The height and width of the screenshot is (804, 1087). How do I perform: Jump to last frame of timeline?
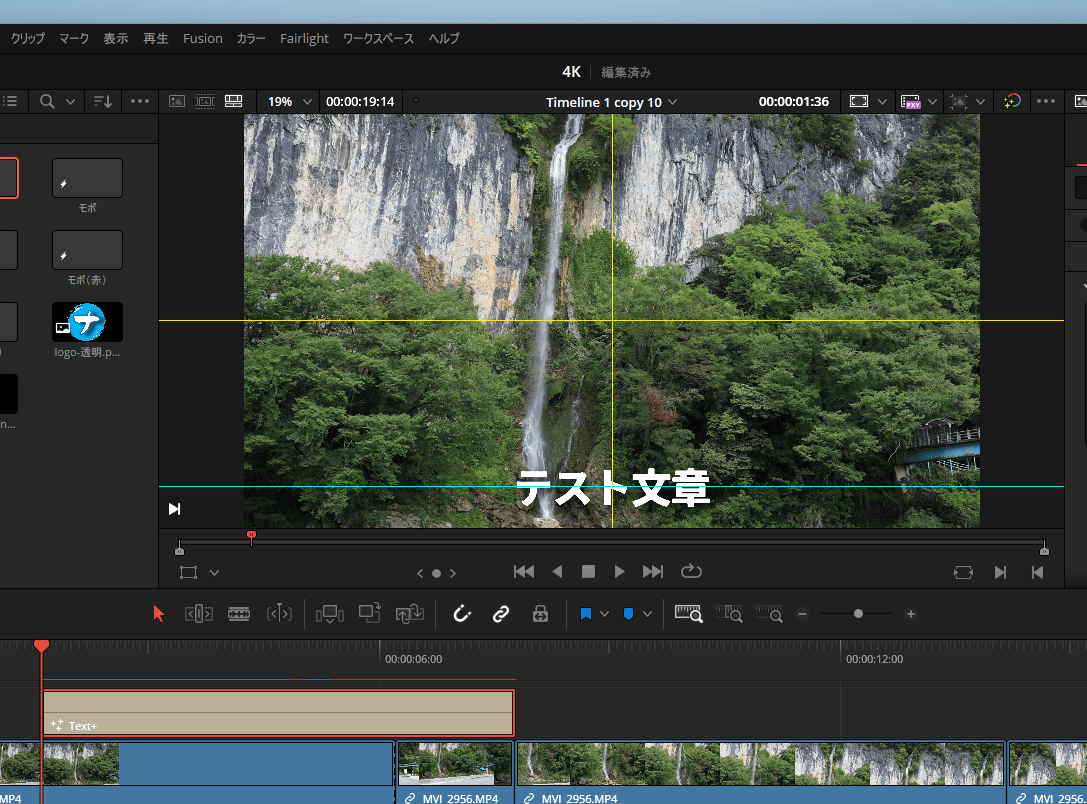pyautogui.click(x=652, y=571)
